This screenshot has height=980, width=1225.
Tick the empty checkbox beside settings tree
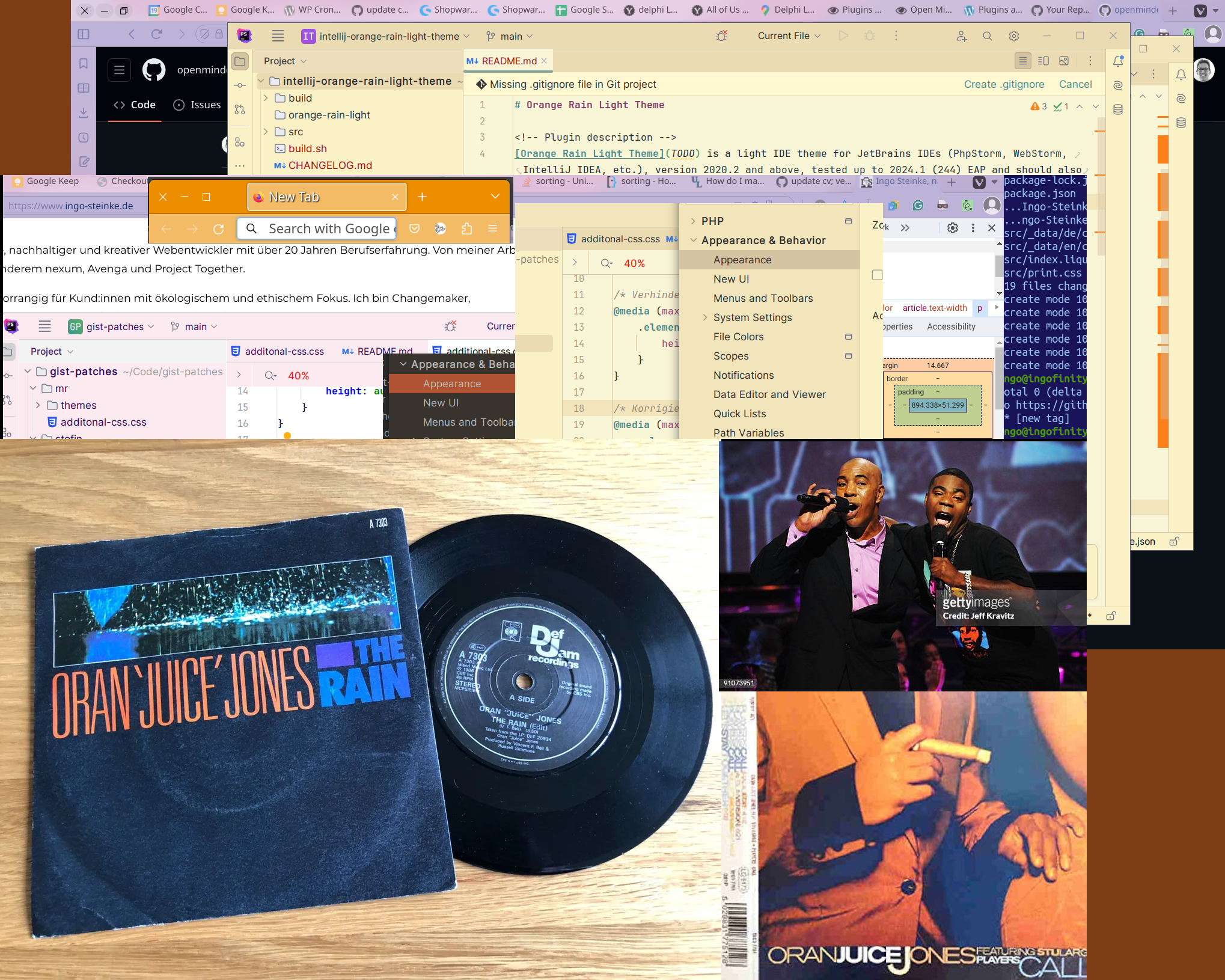pos(877,275)
